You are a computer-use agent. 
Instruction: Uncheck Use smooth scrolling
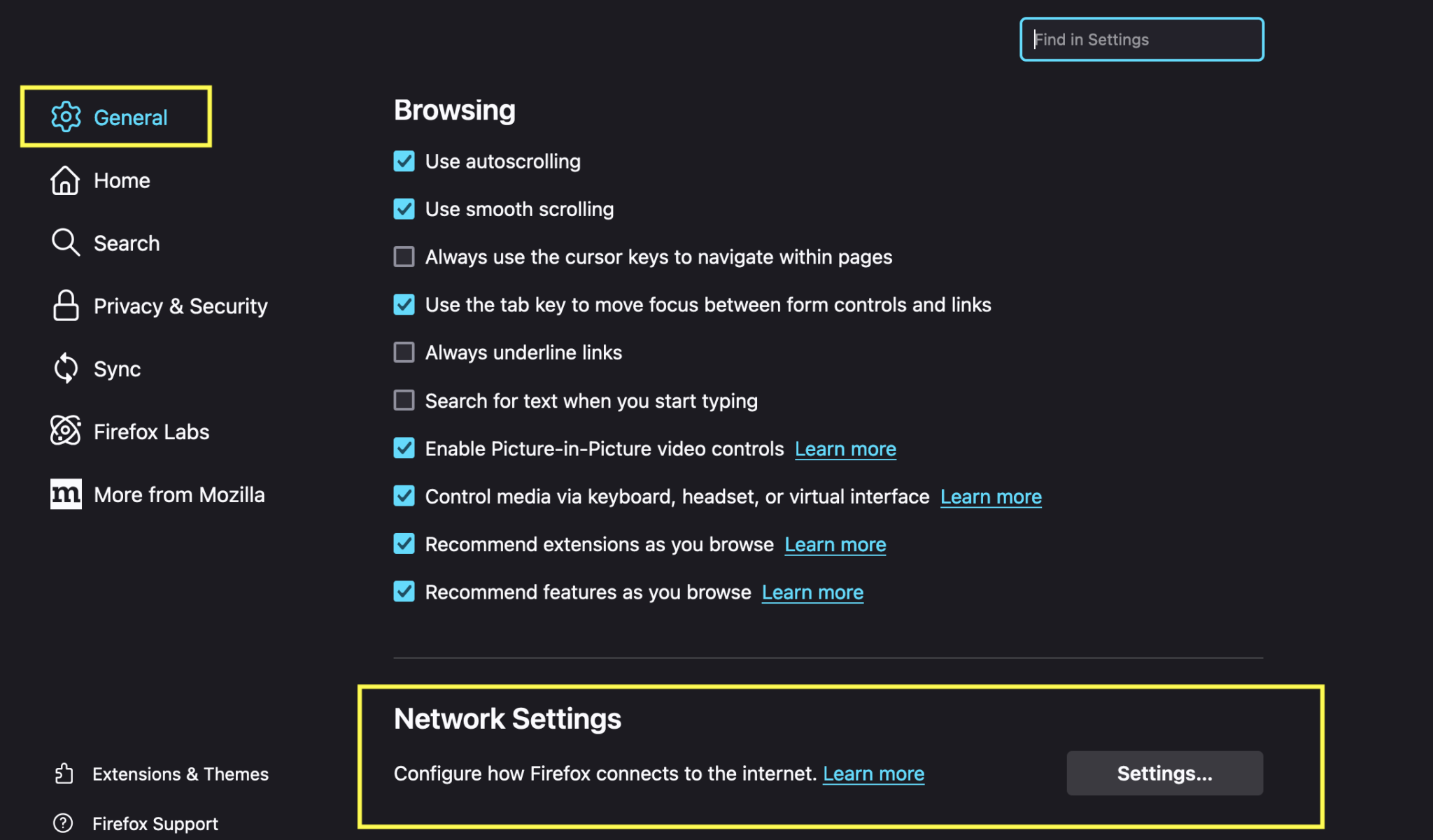[x=404, y=209]
